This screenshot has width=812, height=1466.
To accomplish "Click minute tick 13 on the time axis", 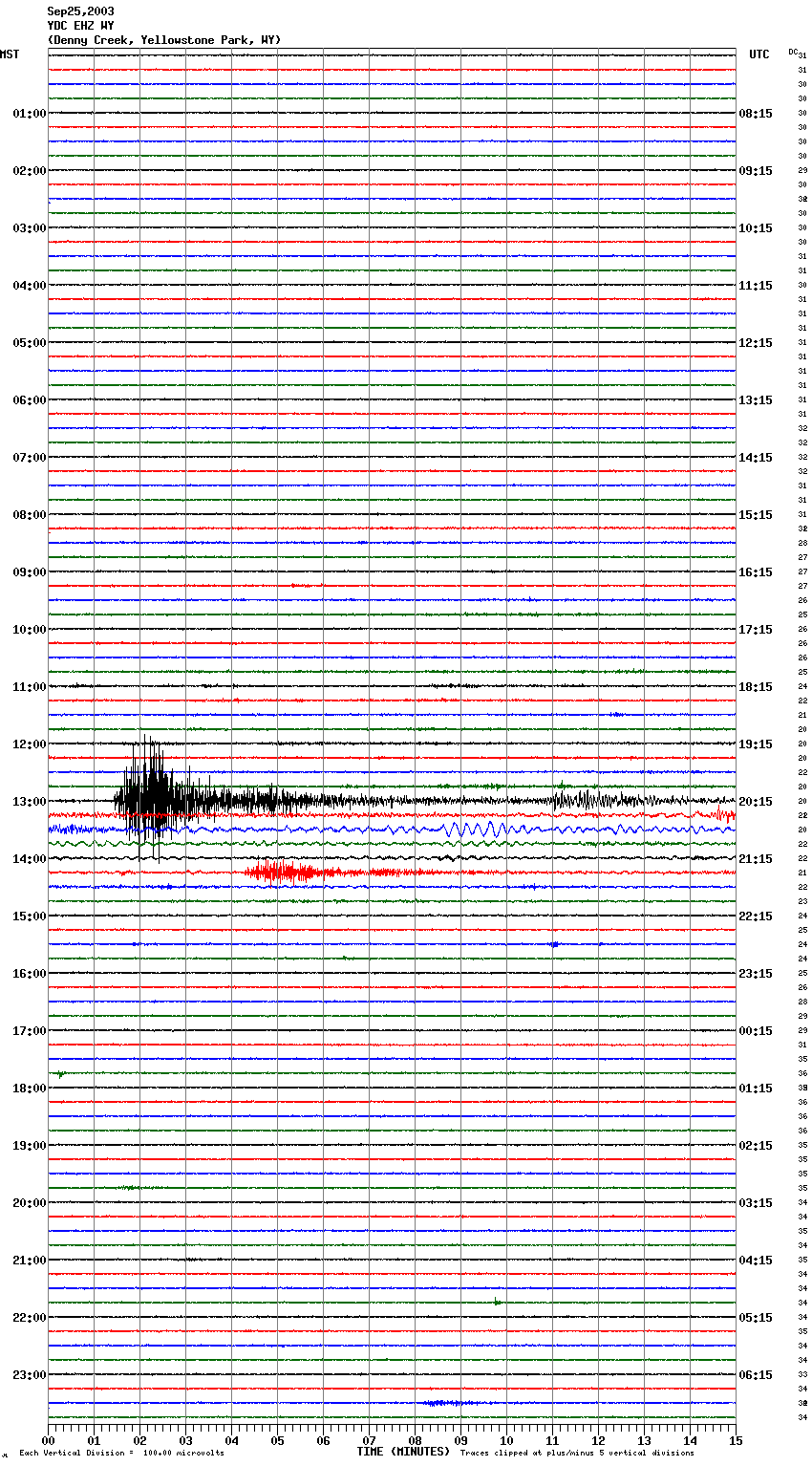I will click(644, 1440).
